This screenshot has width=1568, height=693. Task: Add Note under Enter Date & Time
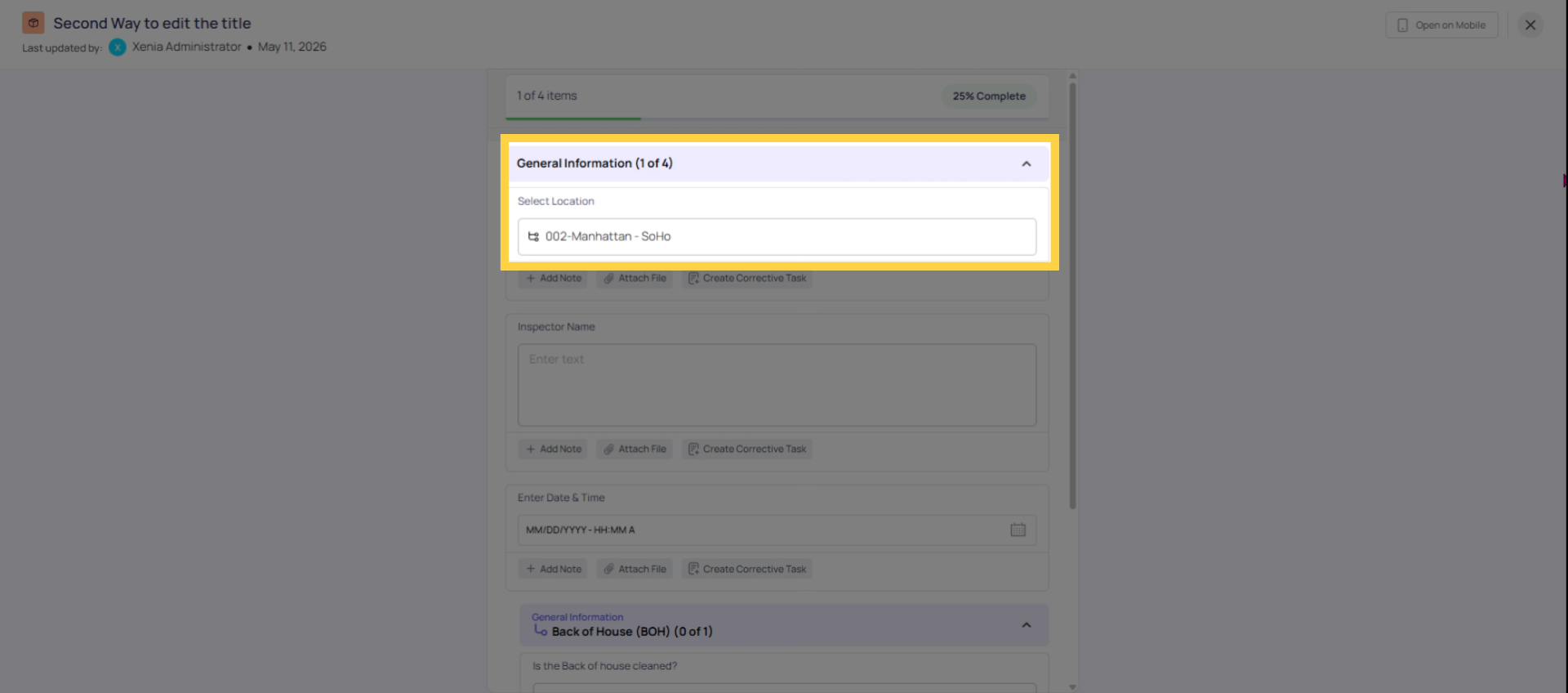click(554, 570)
